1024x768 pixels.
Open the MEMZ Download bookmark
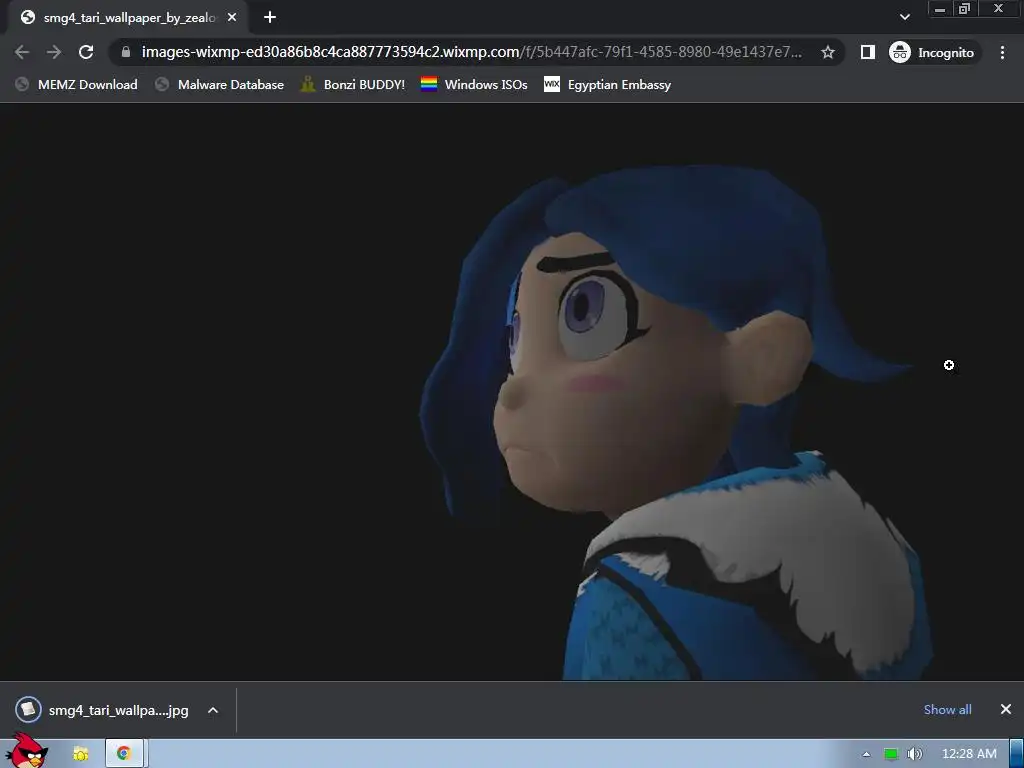(76, 85)
